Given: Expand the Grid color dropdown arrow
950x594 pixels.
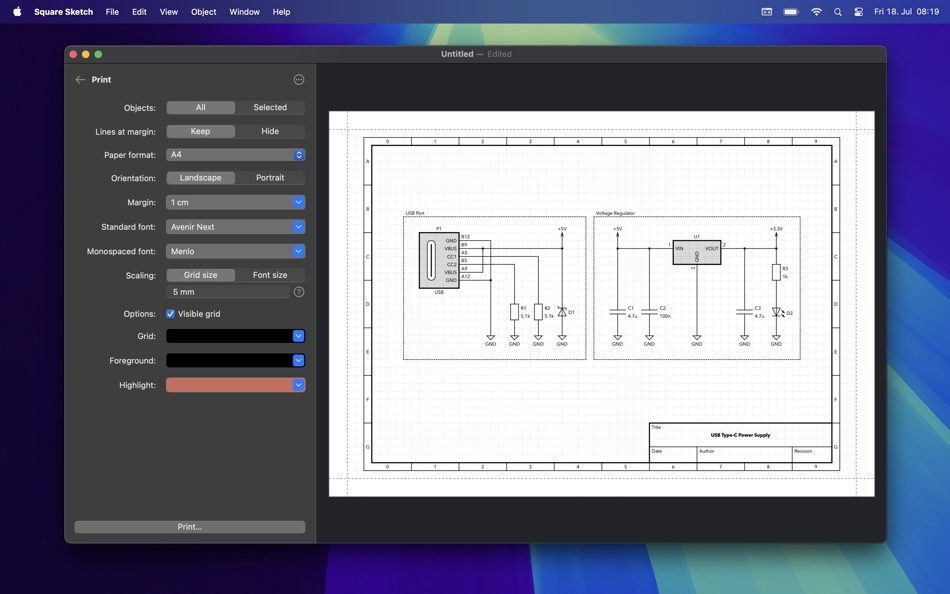Looking at the screenshot, I should pyautogui.click(x=298, y=336).
